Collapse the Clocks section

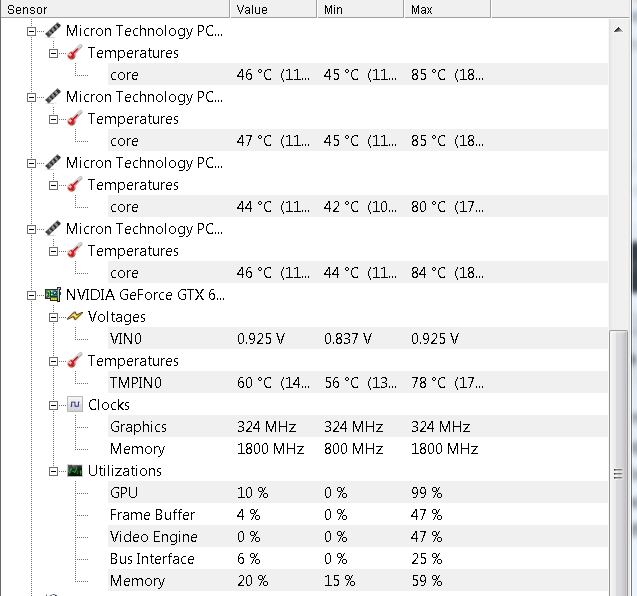pyautogui.click(x=53, y=405)
